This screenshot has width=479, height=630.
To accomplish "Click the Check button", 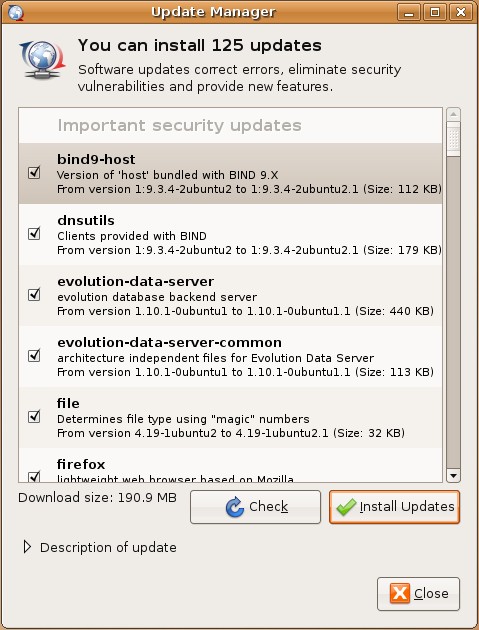I will pos(256,507).
